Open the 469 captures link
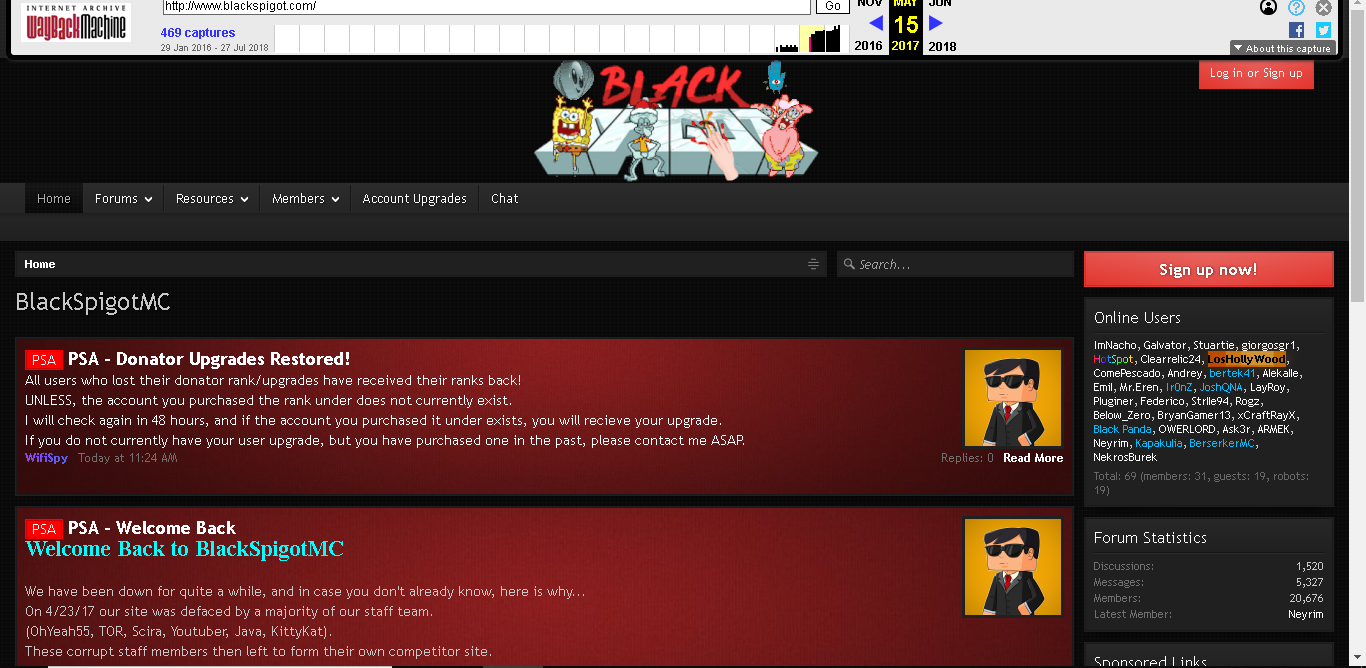 coord(198,33)
